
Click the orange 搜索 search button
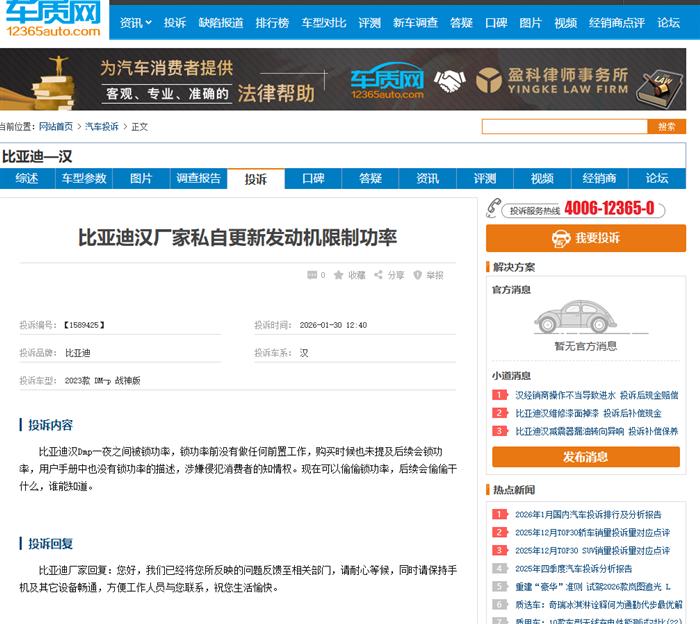(666, 127)
